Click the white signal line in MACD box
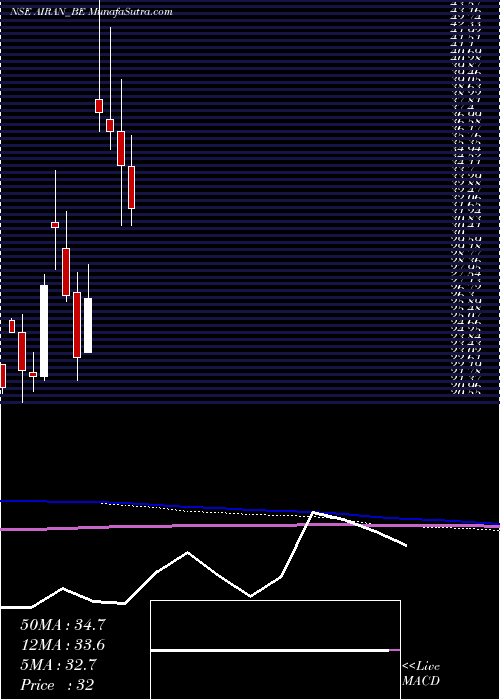 pyautogui.click(x=270, y=650)
